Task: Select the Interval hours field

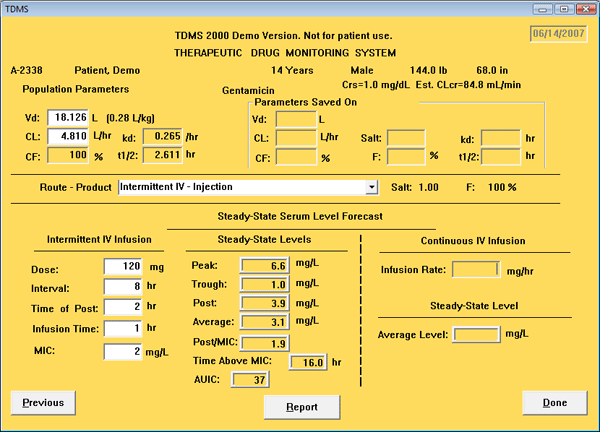Action: (126, 286)
